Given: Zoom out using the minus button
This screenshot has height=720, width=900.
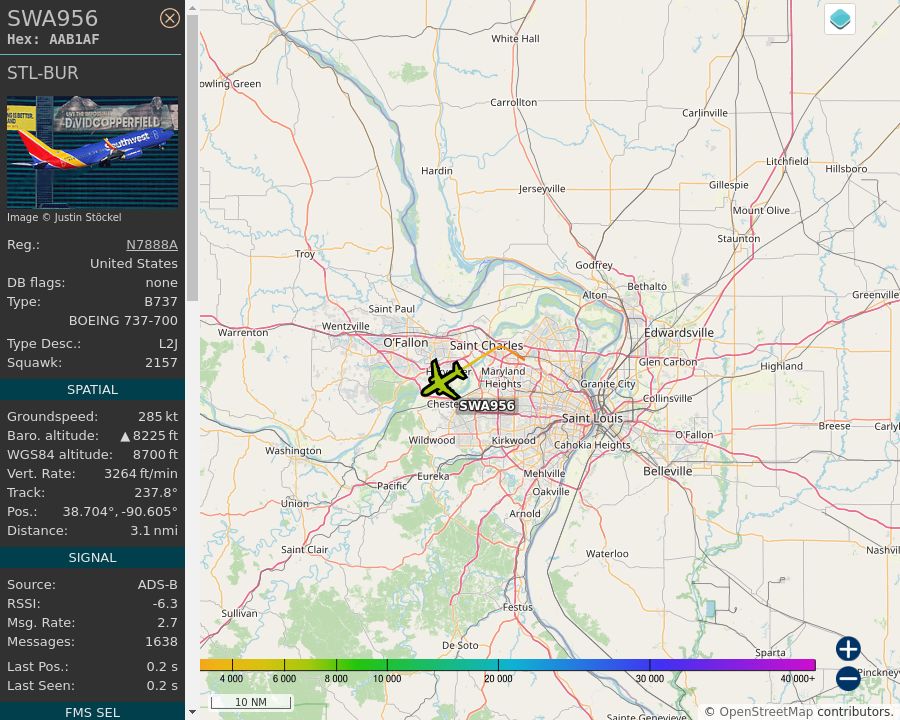Looking at the screenshot, I should 847,678.
